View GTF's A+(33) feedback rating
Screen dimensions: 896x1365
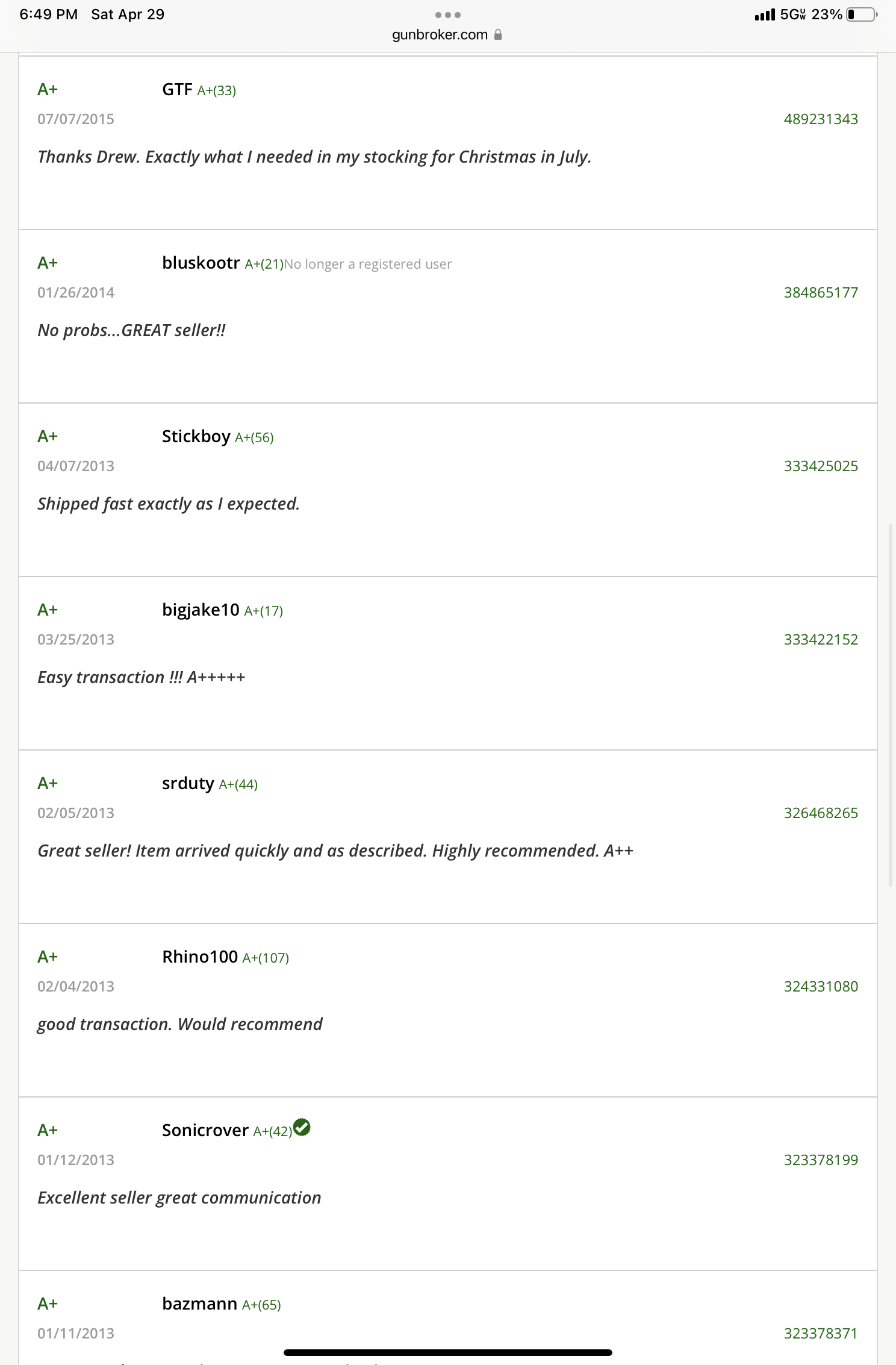216,91
